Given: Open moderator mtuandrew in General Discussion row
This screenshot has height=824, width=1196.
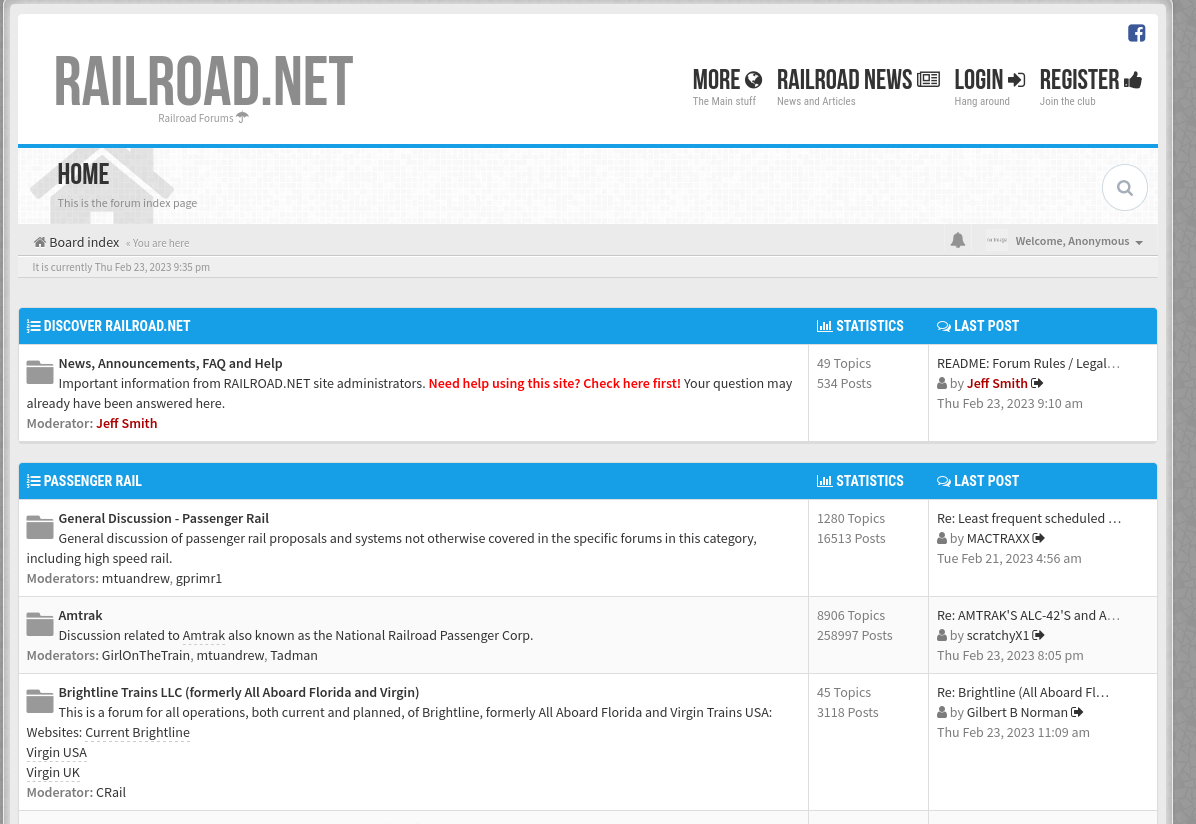Looking at the screenshot, I should (x=135, y=578).
